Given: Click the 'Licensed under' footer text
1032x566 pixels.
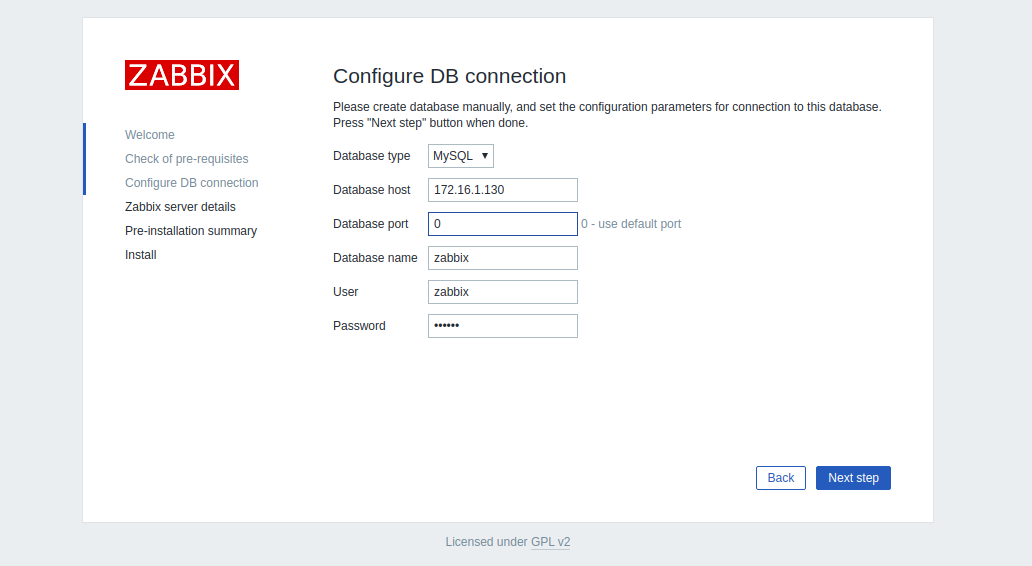Looking at the screenshot, I should [x=486, y=542].
